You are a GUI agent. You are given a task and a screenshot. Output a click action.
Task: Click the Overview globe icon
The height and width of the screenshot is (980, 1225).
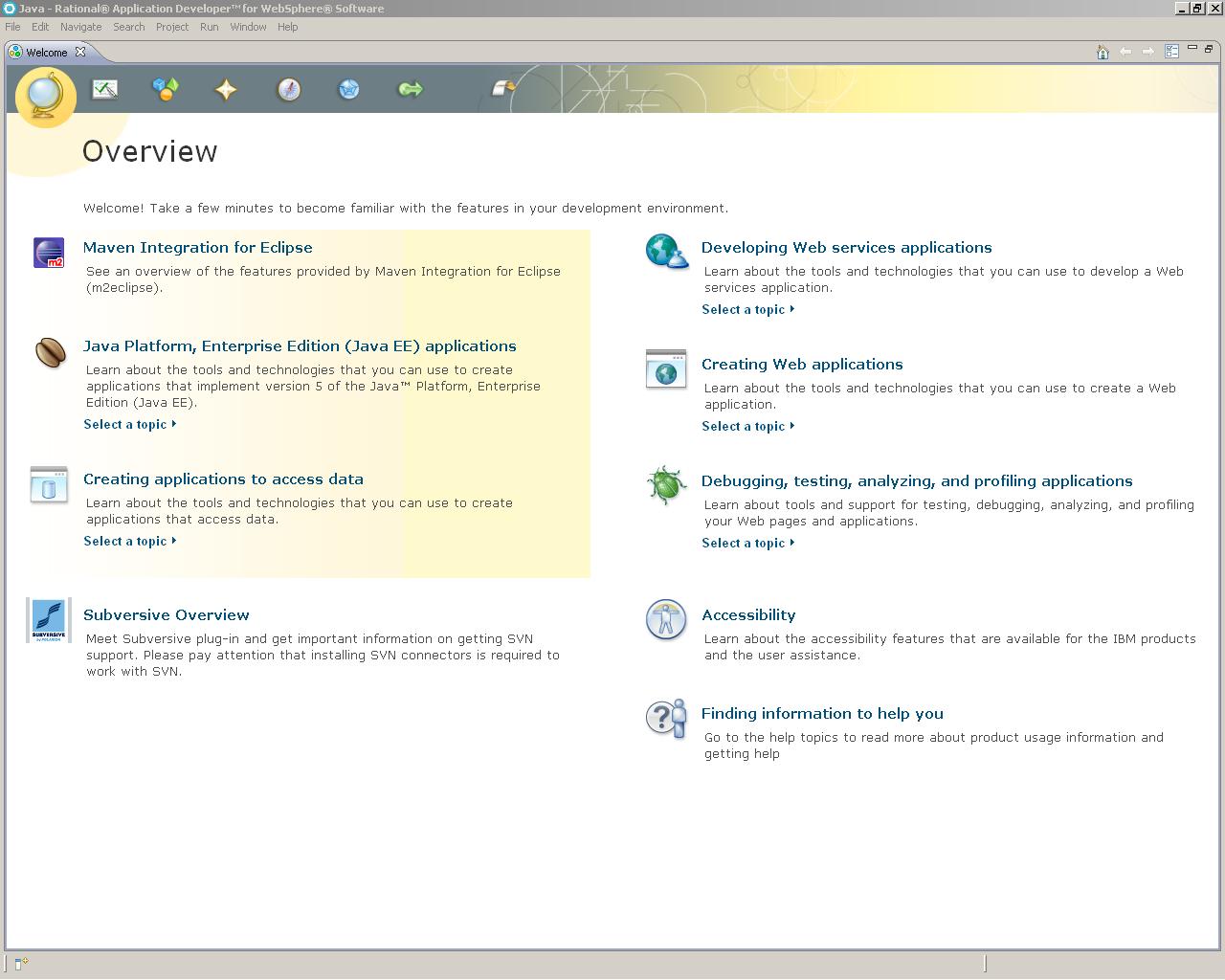[x=46, y=96]
